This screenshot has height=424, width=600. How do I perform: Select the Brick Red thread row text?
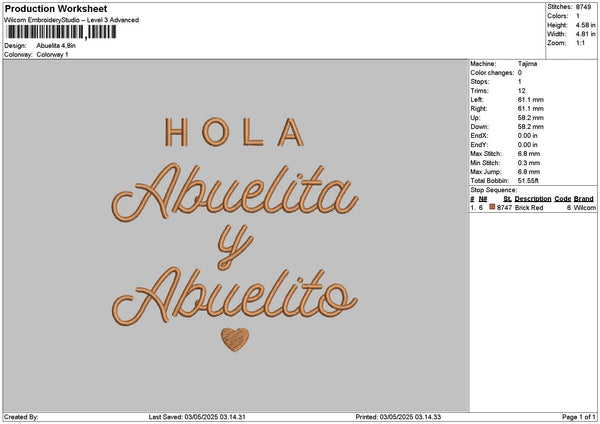click(528, 206)
